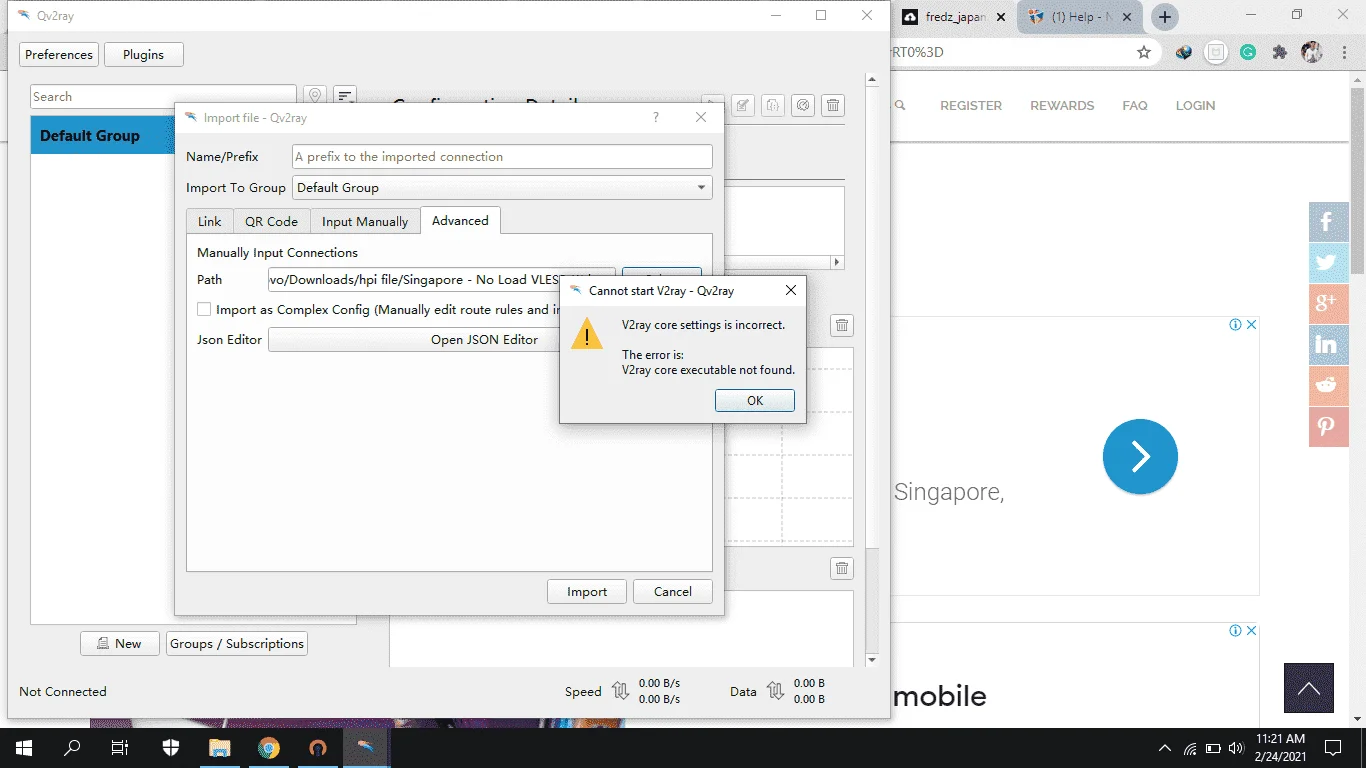Click the Not Connected status text
Image resolution: width=1366 pixels, height=768 pixels.
(63, 691)
